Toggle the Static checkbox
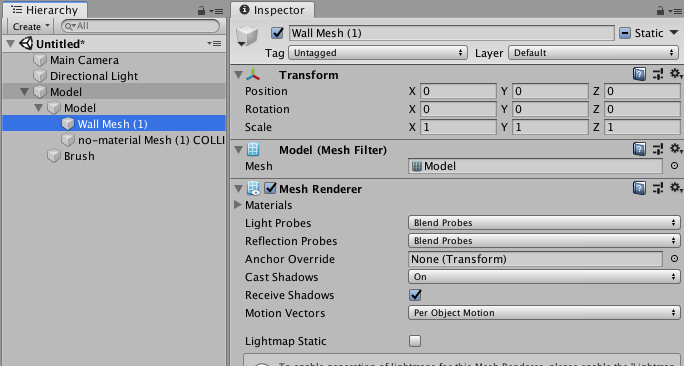Screen dimensions: 684x366 pos(625,33)
